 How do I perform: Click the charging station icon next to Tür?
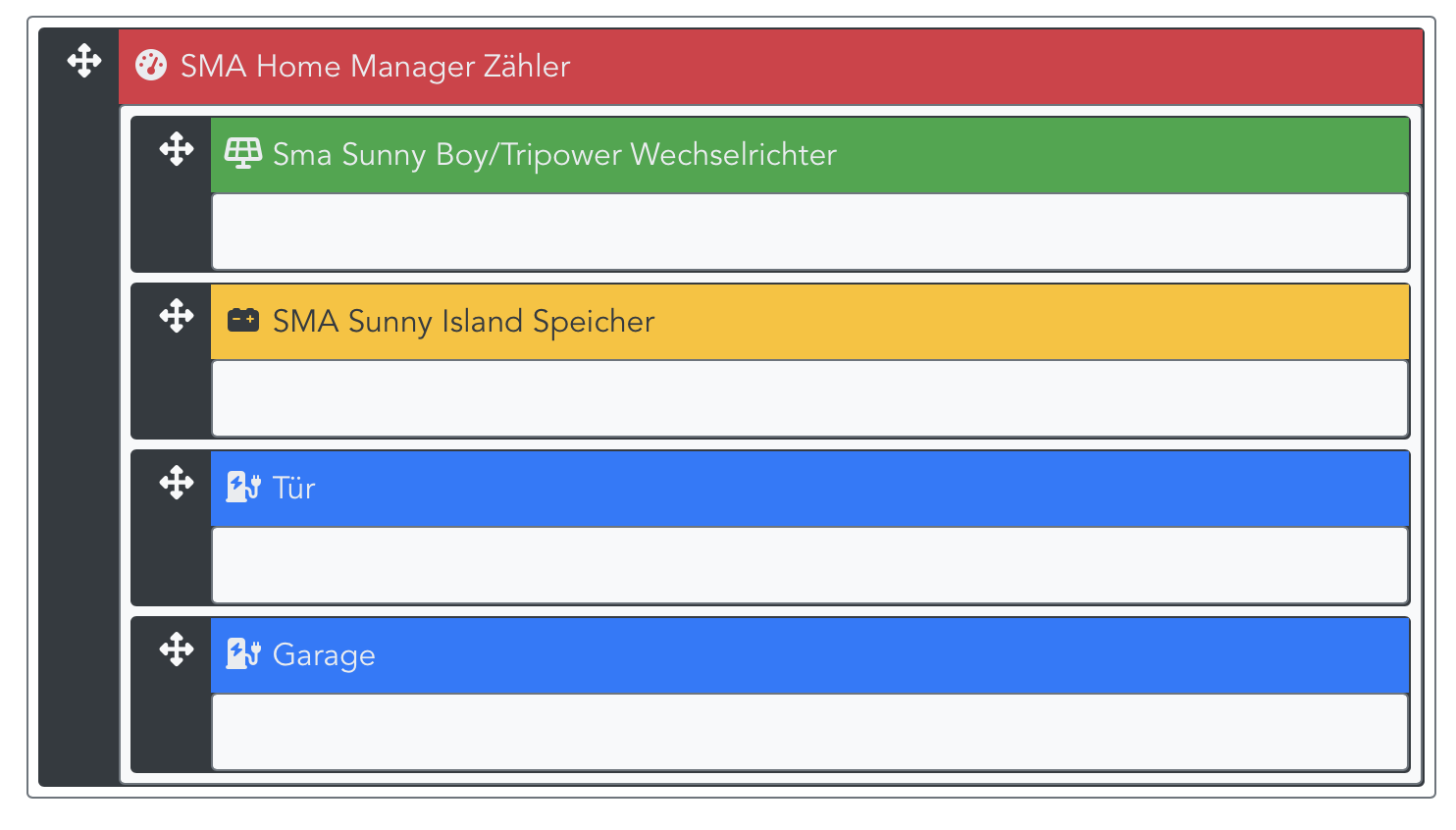click(243, 487)
